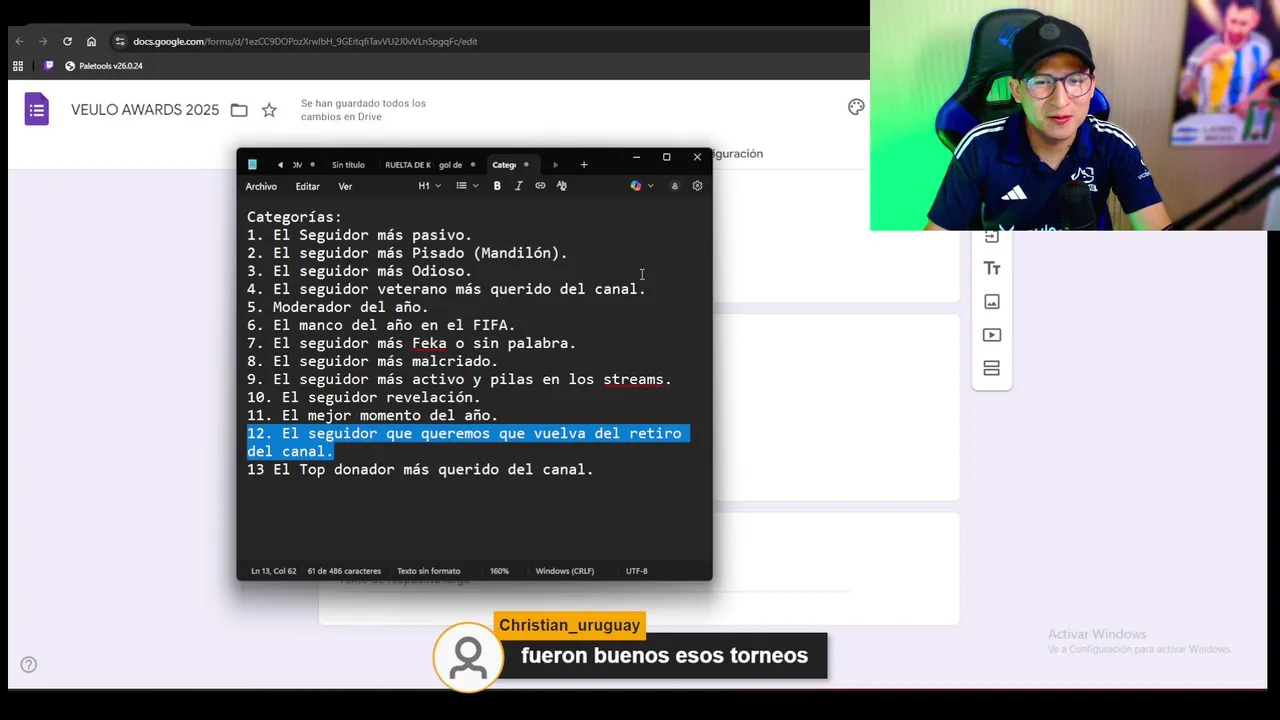This screenshot has height=720, width=1280.
Task: Click line 4 about seguidor veterano
Action: coord(446,289)
